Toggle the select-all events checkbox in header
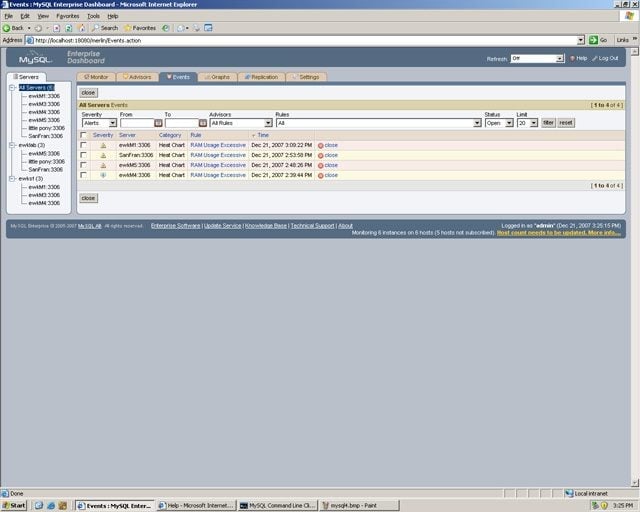The width and height of the screenshot is (640, 512). pyautogui.click(x=83, y=135)
